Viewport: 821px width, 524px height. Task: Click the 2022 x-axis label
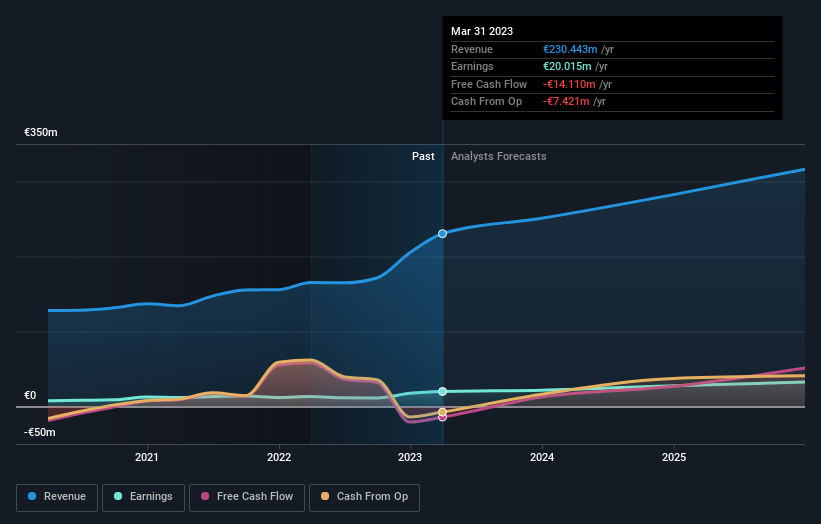pos(279,457)
